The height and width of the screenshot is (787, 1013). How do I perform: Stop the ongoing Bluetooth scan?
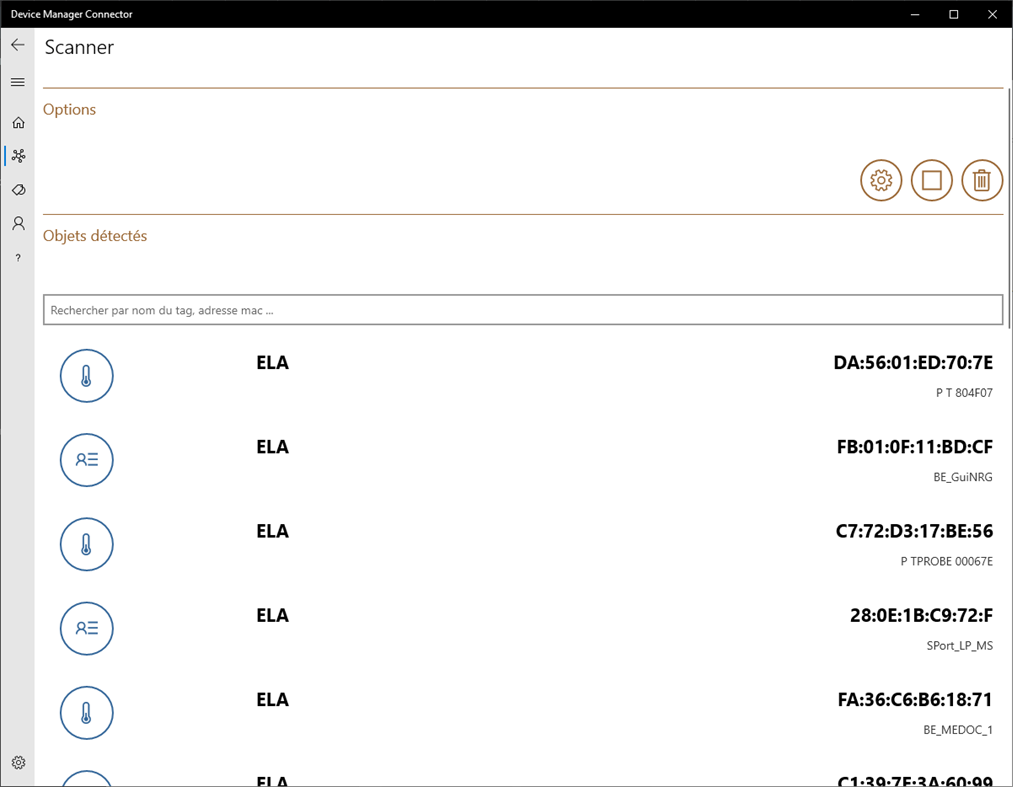click(x=931, y=180)
